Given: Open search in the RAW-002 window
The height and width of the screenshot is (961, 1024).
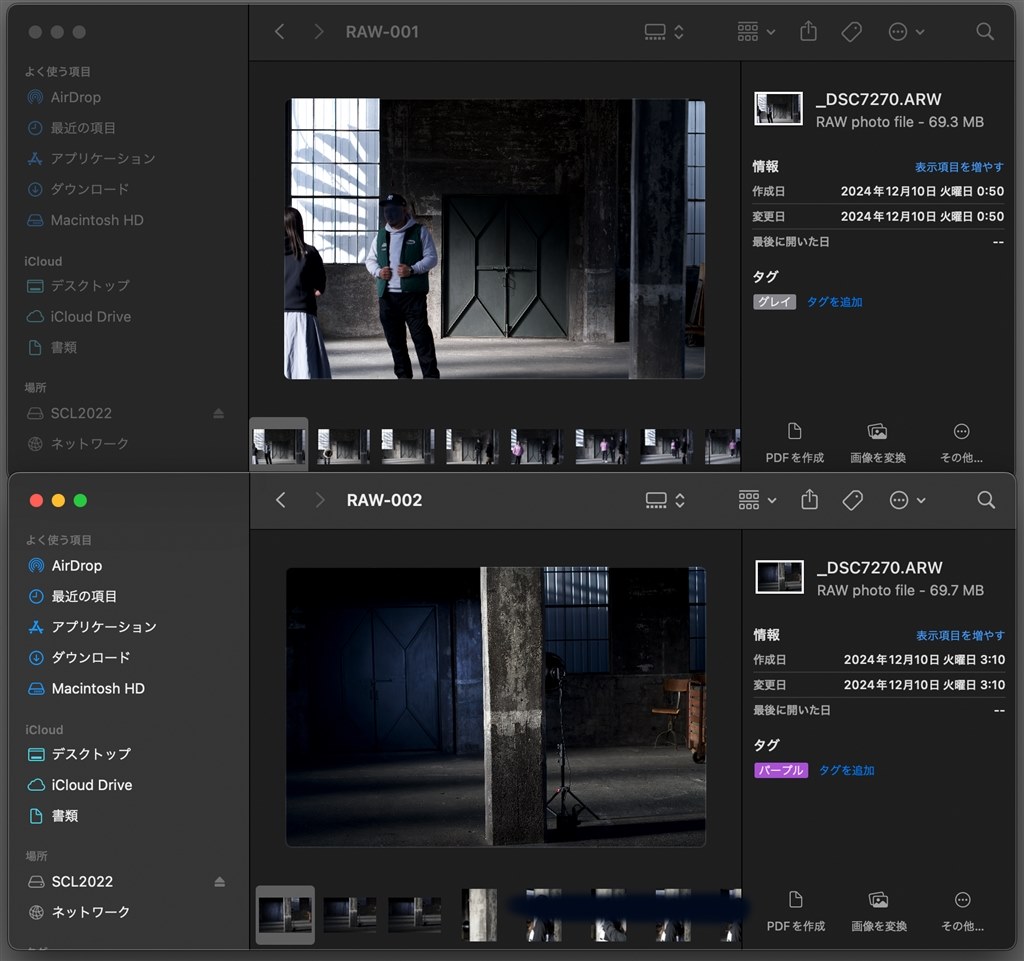Looking at the screenshot, I should [986, 500].
